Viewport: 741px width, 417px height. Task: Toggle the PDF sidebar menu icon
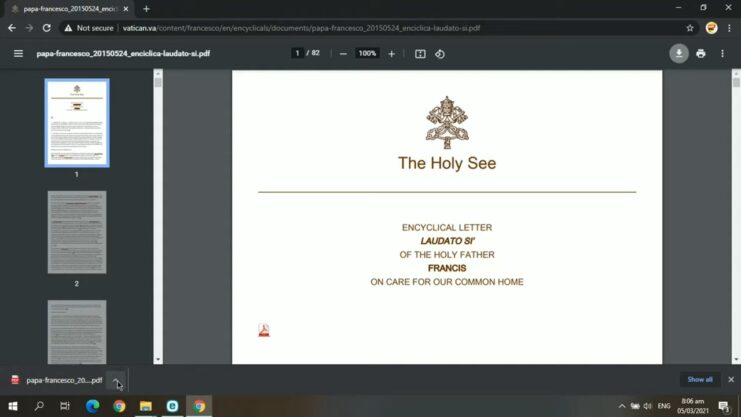tap(18, 54)
